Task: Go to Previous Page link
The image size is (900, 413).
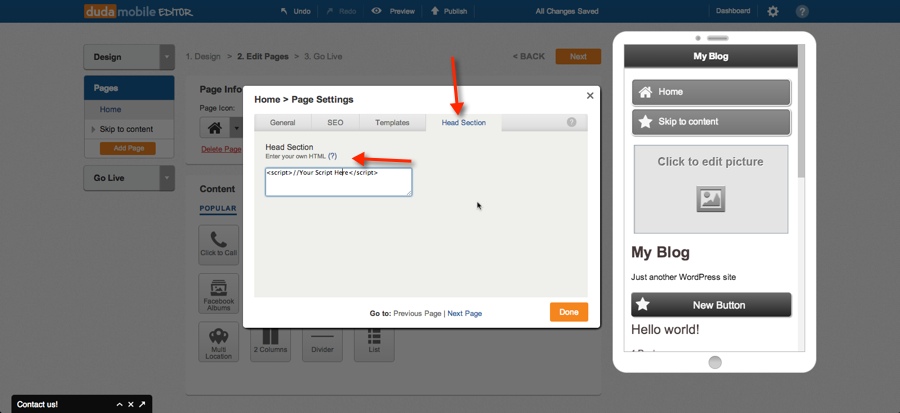Action: pos(417,313)
